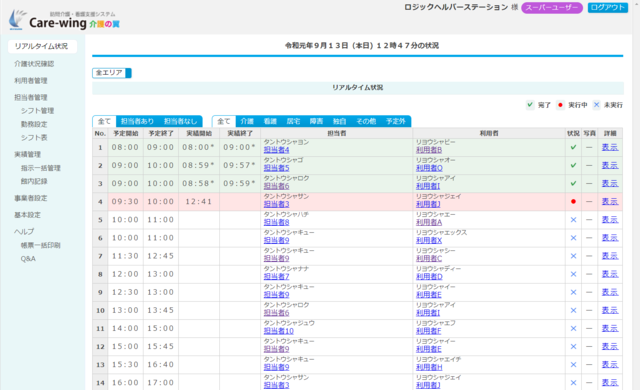Open 館内記録 submenu item

[x=34, y=181]
